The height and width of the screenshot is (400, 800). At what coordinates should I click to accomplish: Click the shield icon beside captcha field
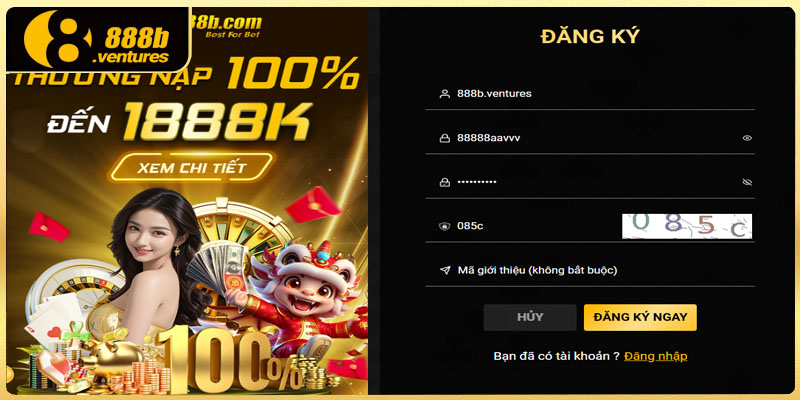(445, 226)
